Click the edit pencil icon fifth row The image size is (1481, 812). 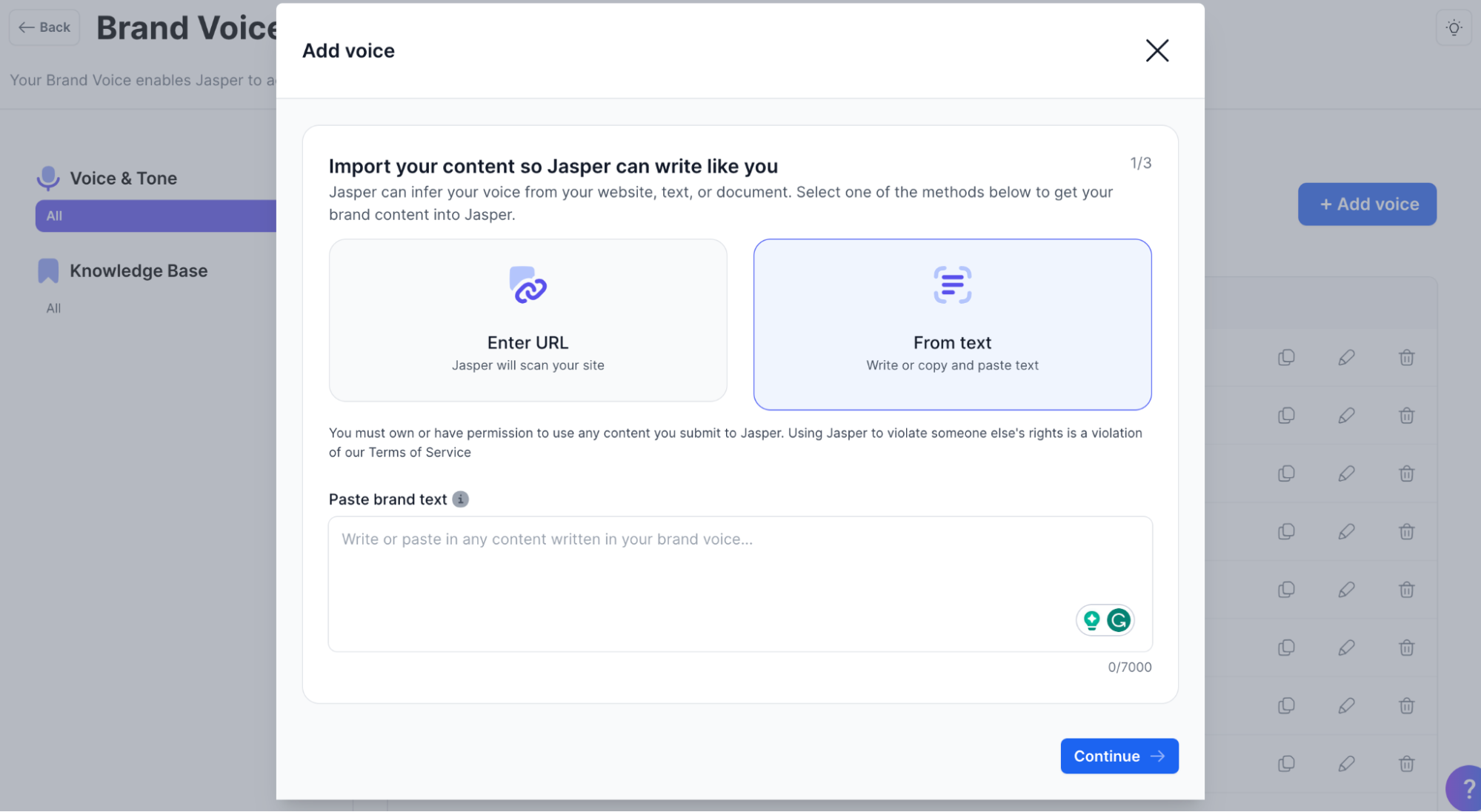1346,589
